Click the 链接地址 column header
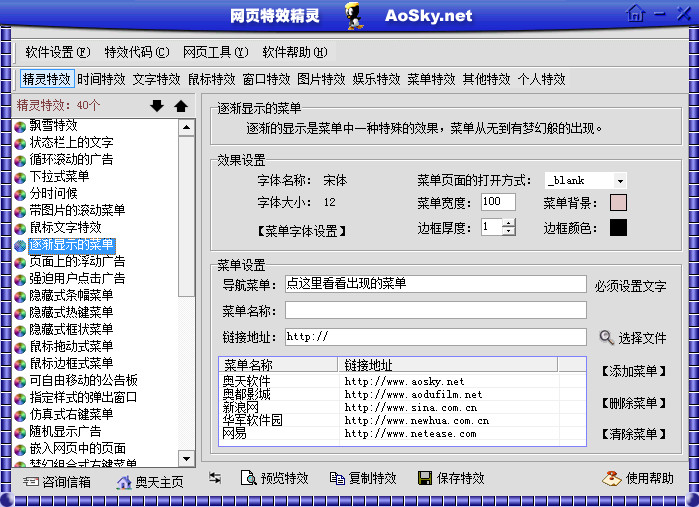The image size is (699, 507). pos(448,365)
